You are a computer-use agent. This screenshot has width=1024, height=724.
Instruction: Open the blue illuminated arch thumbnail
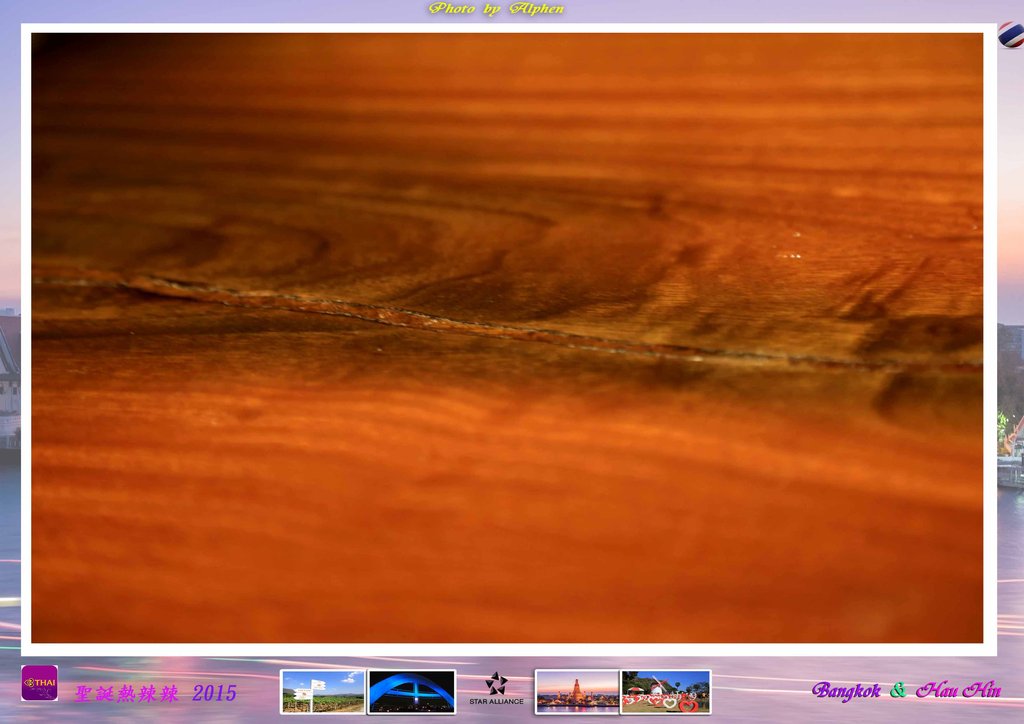point(411,691)
